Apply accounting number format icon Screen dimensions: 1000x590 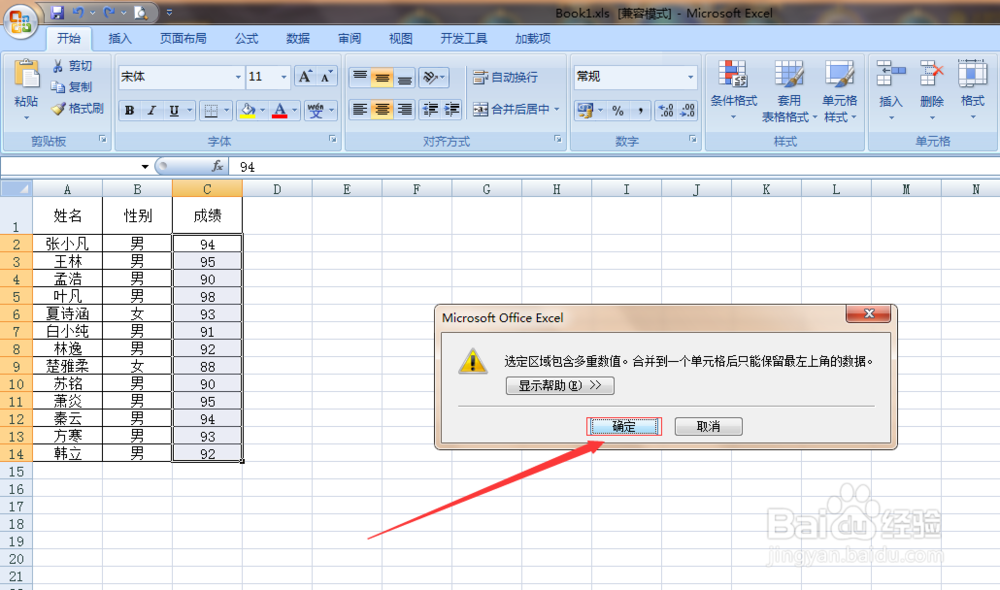coord(584,110)
